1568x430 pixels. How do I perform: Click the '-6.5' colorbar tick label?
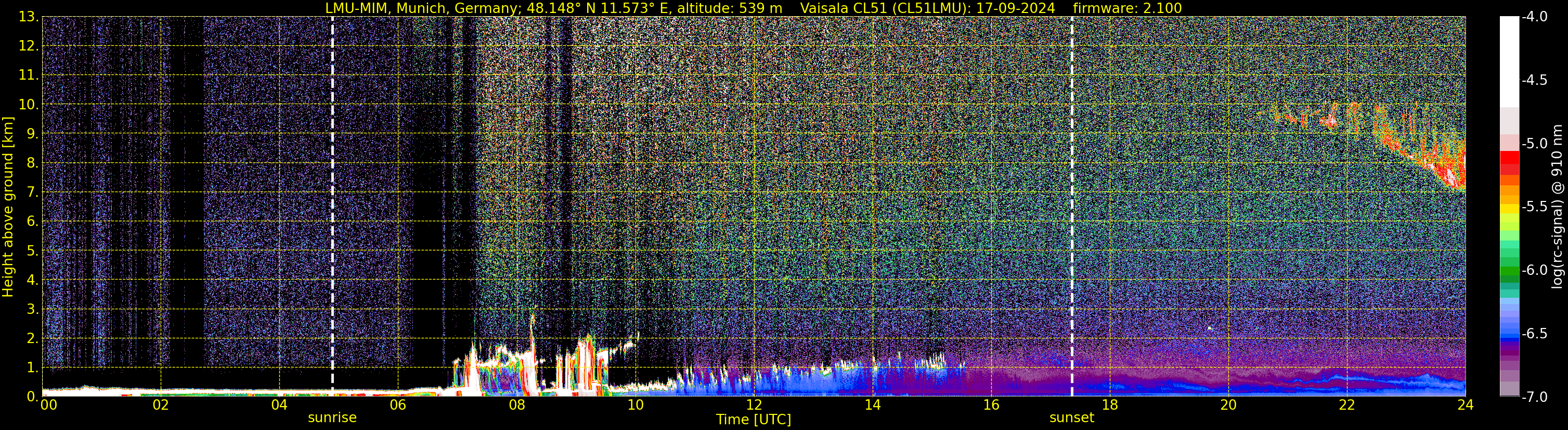tap(1534, 333)
